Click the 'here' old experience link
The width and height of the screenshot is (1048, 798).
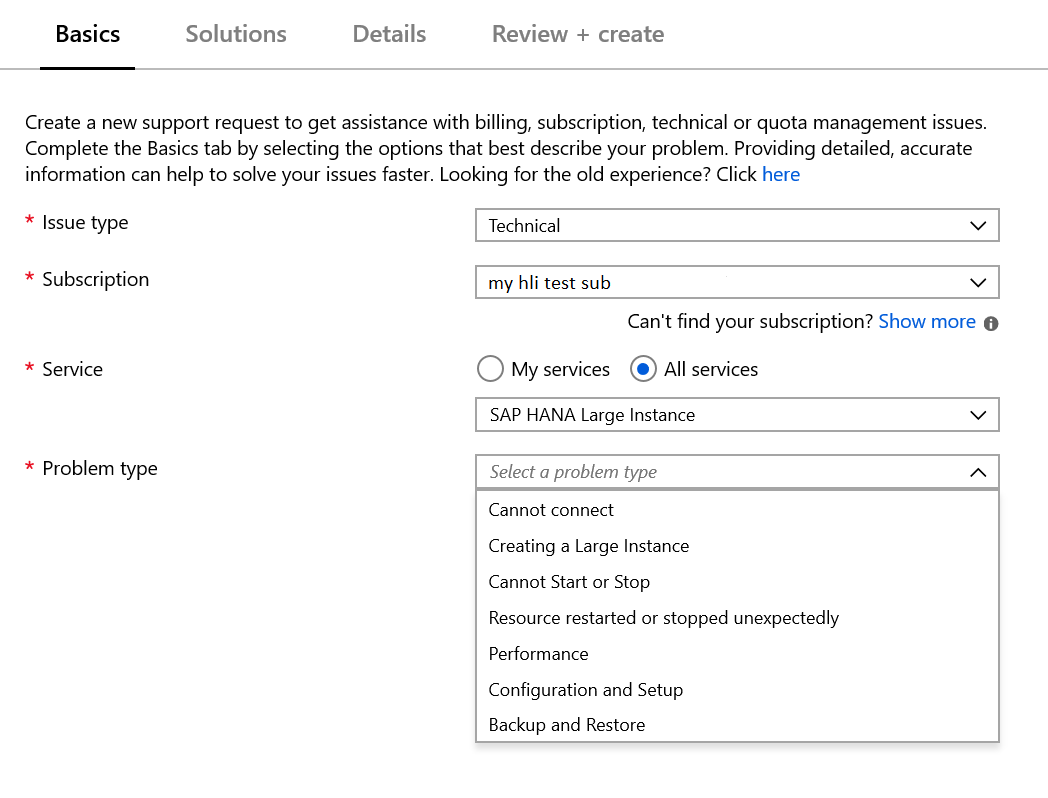[x=781, y=174]
